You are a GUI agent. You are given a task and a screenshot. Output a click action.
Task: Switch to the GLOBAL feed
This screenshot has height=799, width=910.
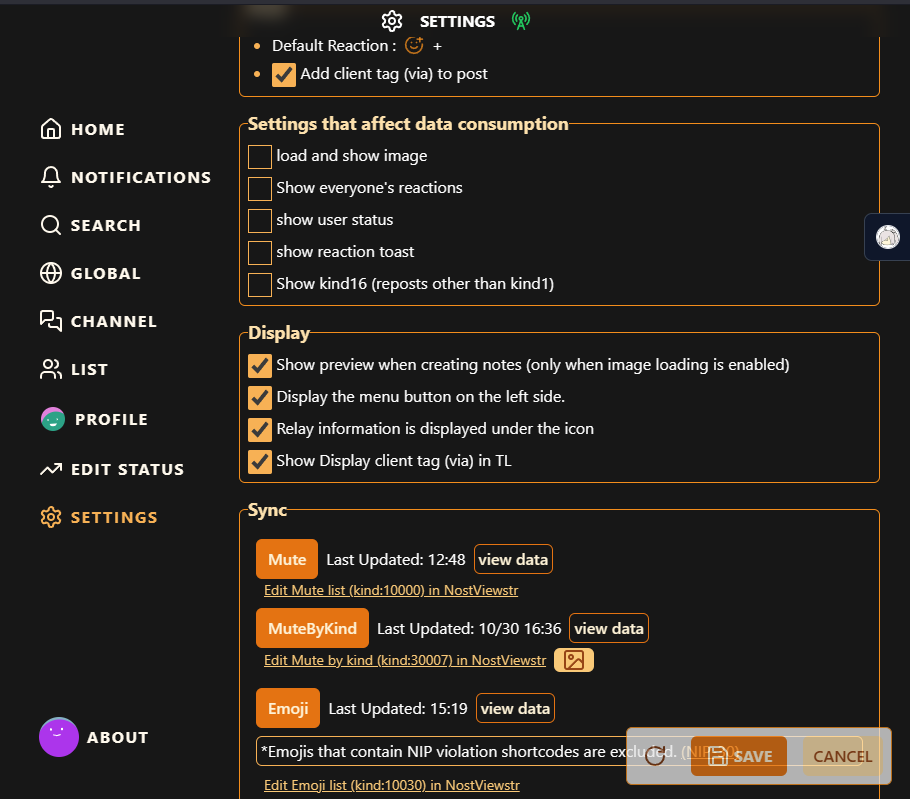tap(91, 273)
